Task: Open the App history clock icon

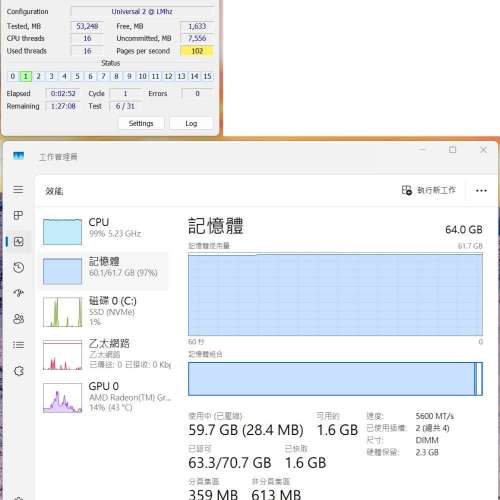Action: click(x=18, y=267)
